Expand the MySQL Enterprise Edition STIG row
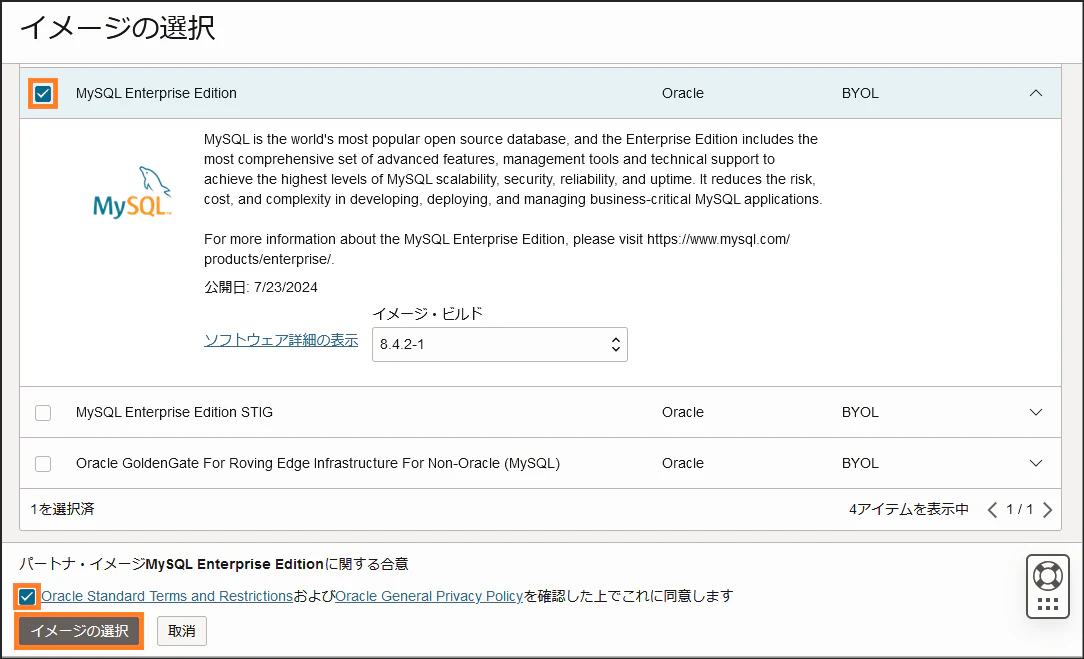The image size is (1084, 659). click(x=1036, y=412)
